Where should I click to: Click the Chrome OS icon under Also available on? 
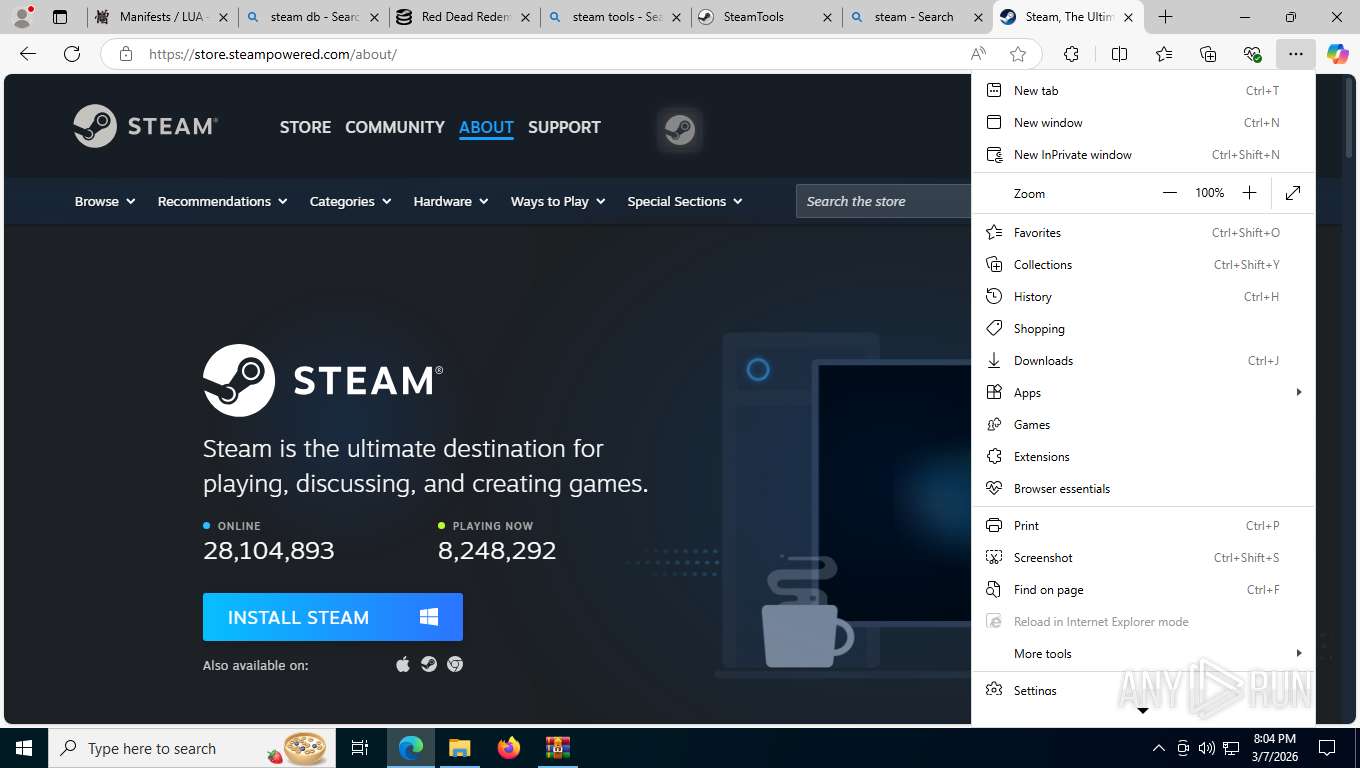click(455, 664)
